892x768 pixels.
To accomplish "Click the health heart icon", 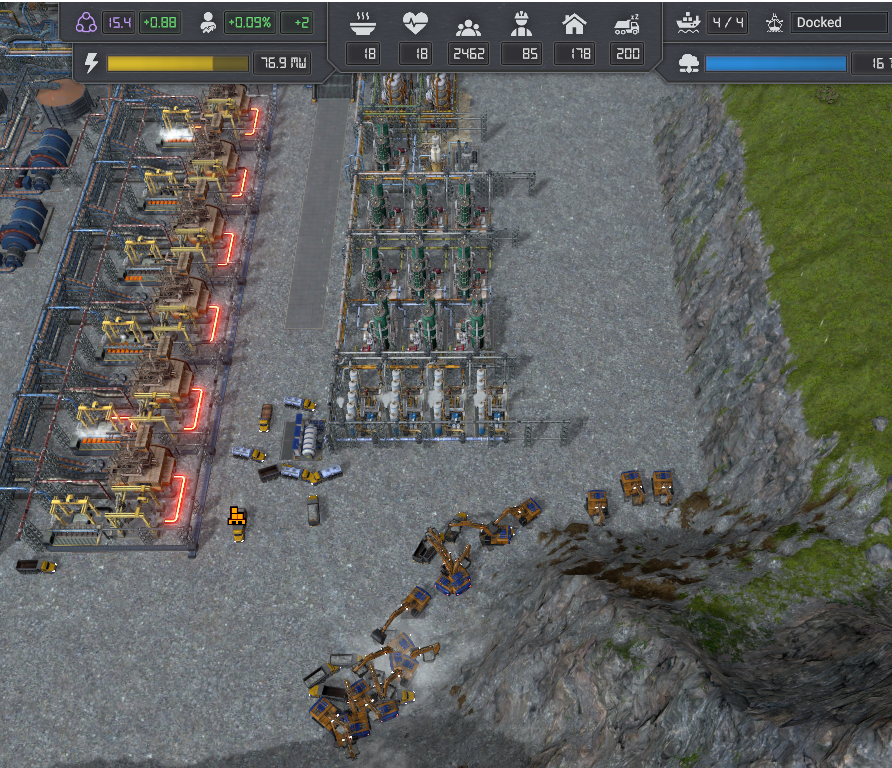I will pyautogui.click(x=415, y=23).
